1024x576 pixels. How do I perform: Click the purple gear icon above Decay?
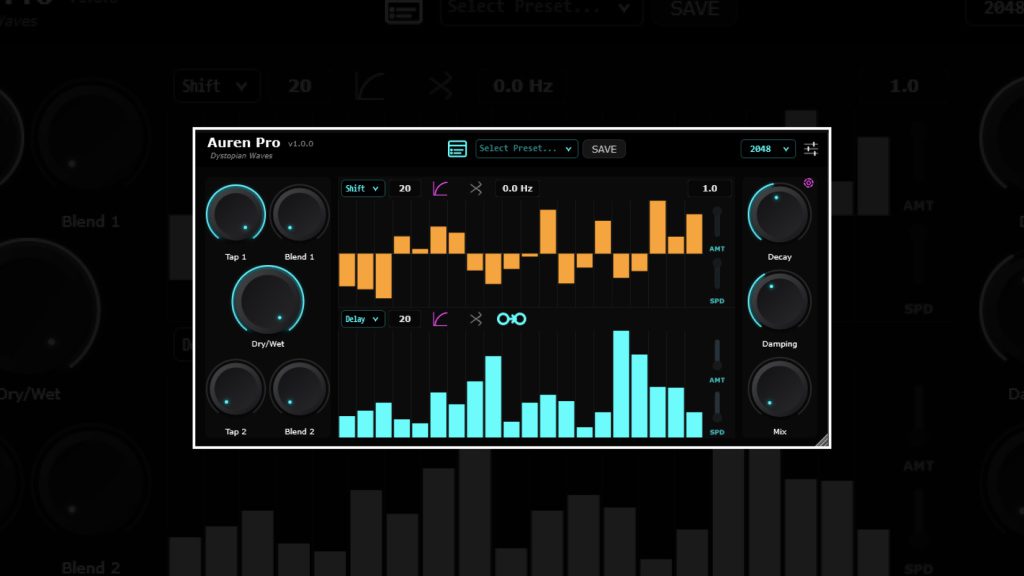tap(808, 183)
